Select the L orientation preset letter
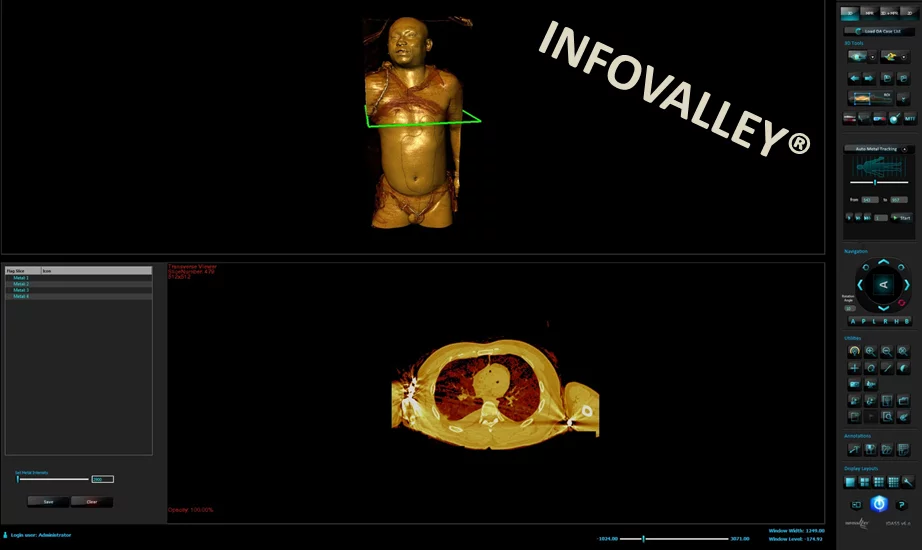 [x=874, y=321]
